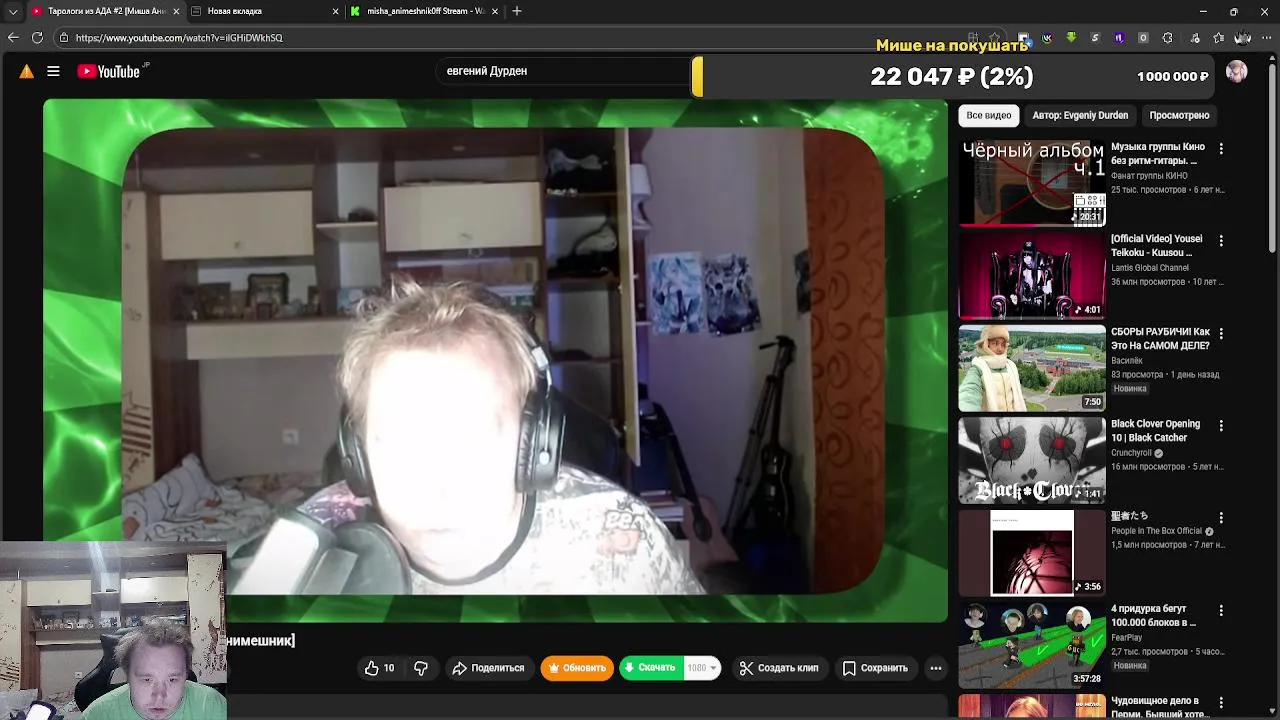The width and height of the screenshot is (1280, 720).
Task: Click the VK extension icon
Action: pos(1047,38)
